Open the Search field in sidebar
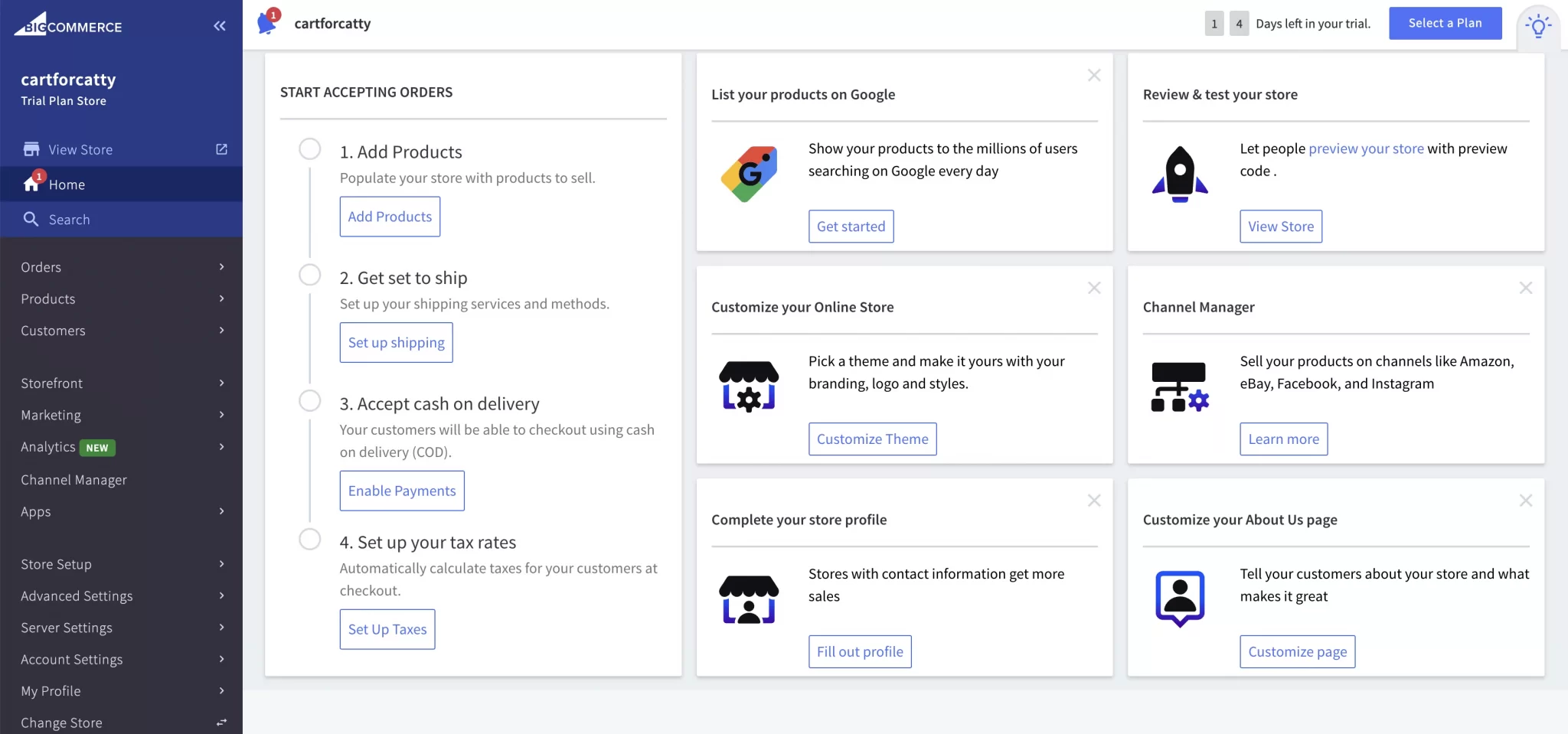 tap(70, 220)
